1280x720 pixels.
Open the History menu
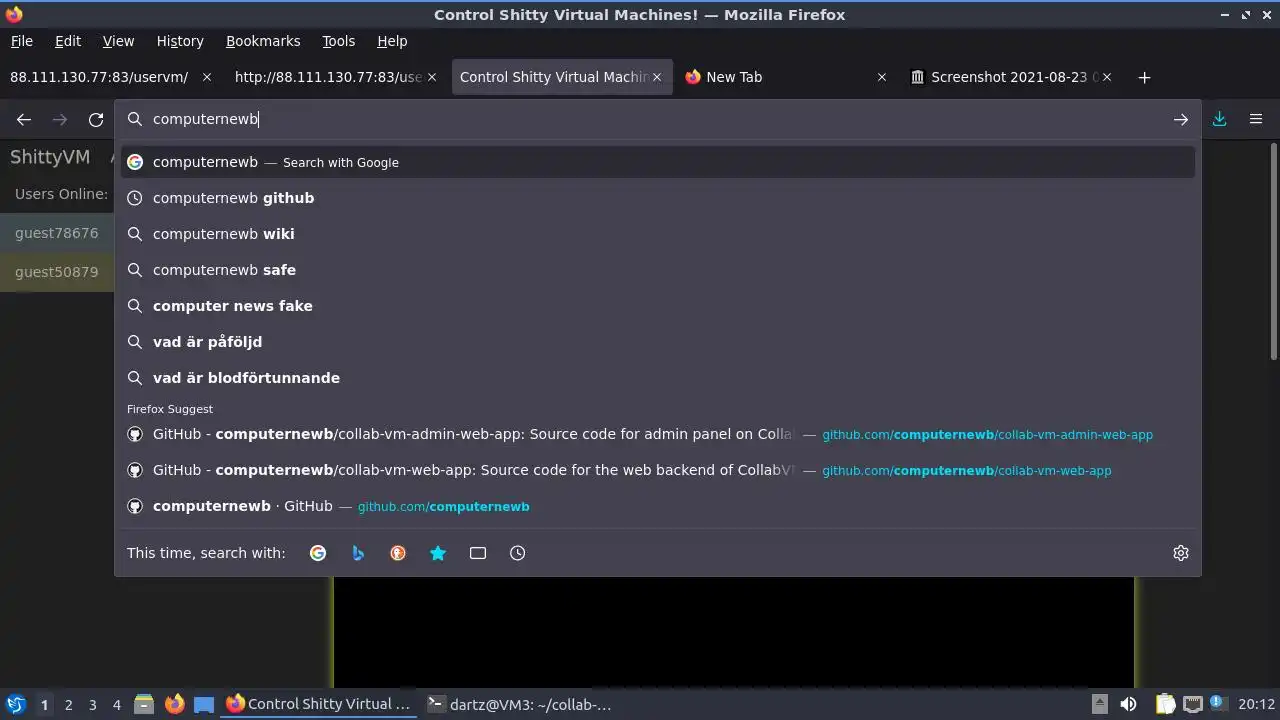coord(180,41)
